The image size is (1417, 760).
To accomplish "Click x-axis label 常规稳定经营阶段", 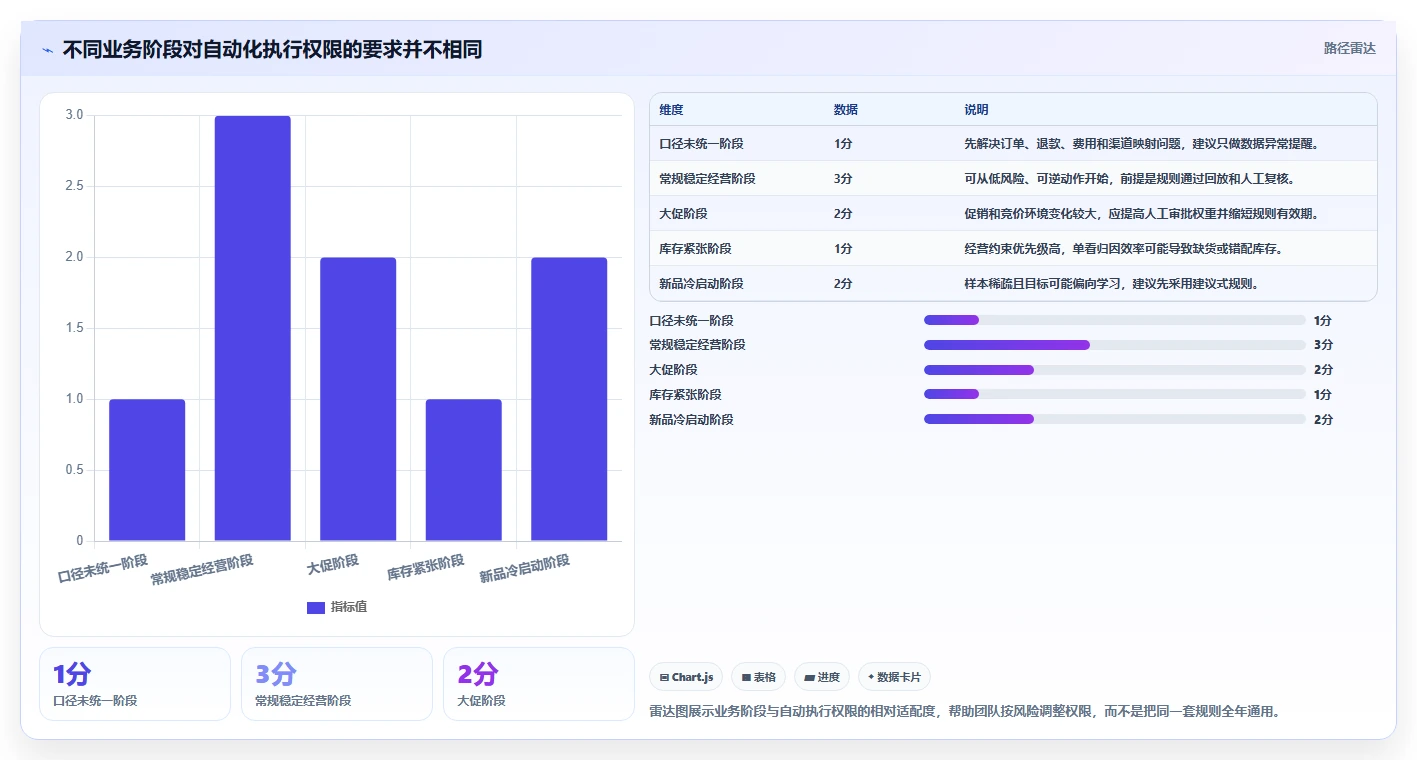I will coord(202,569).
